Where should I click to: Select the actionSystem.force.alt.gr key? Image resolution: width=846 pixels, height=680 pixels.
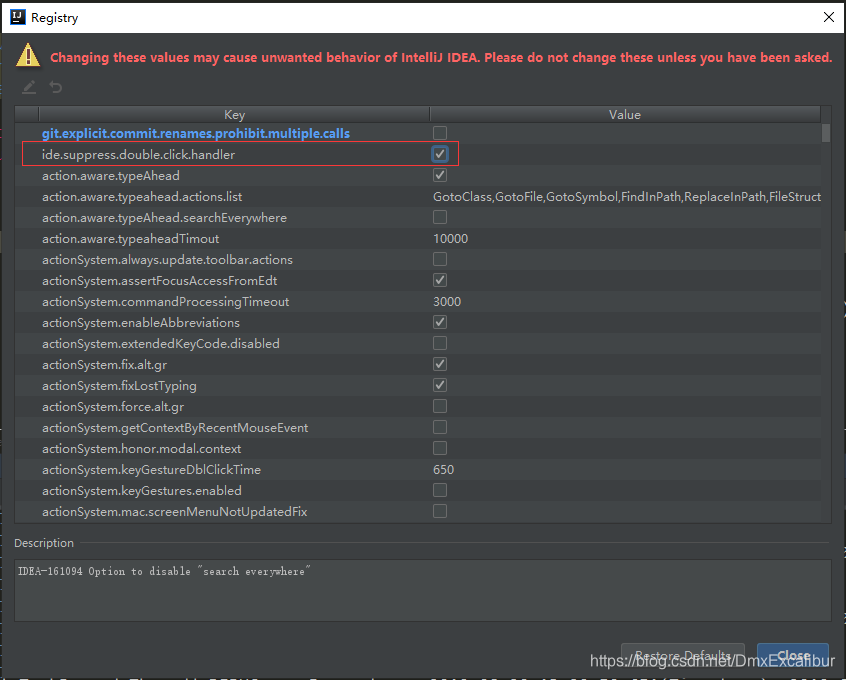coord(113,407)
